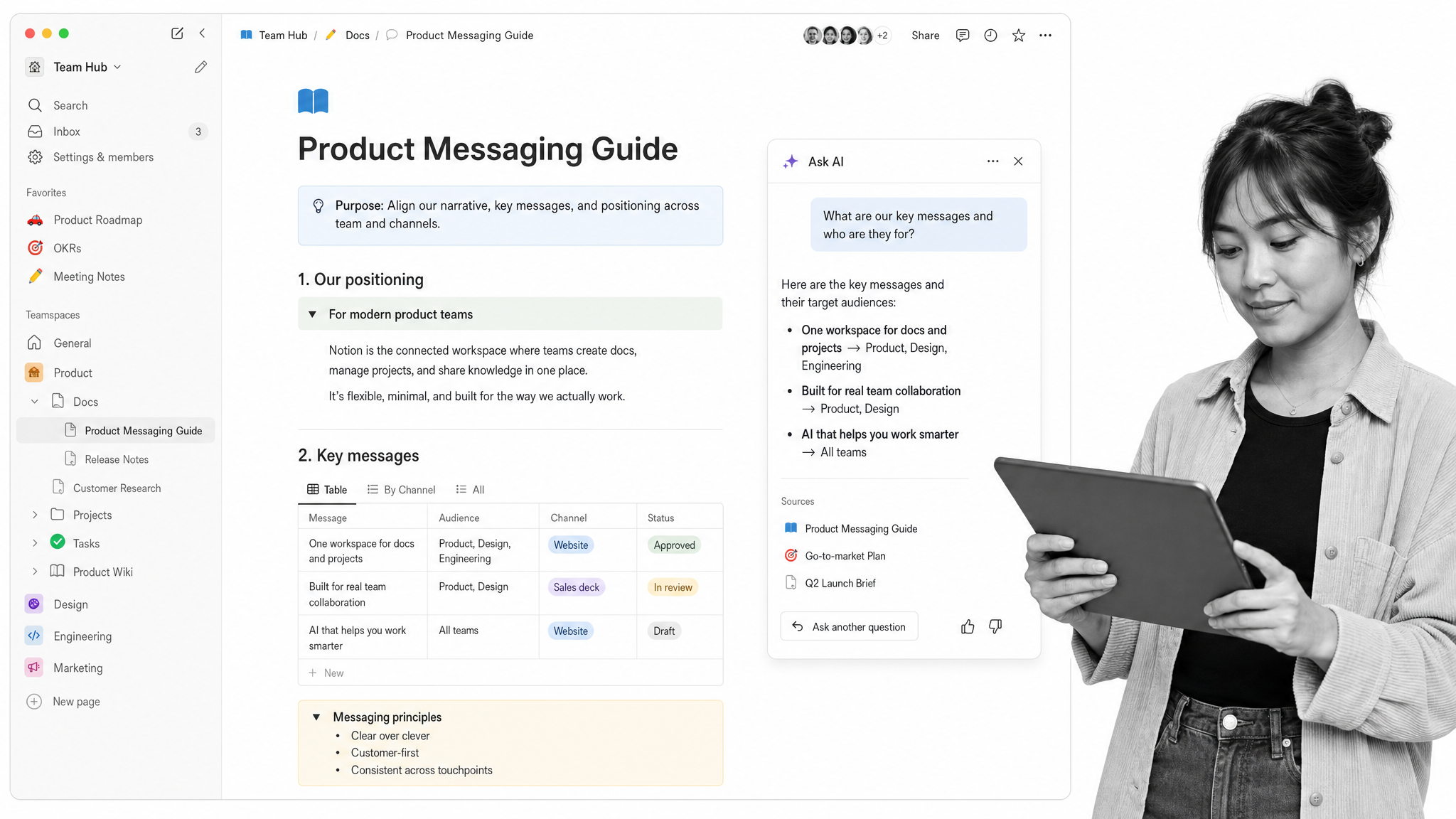1456x819 pixels.
Task: Give thumbs up to AI answer
Action: tap(968, 626)
